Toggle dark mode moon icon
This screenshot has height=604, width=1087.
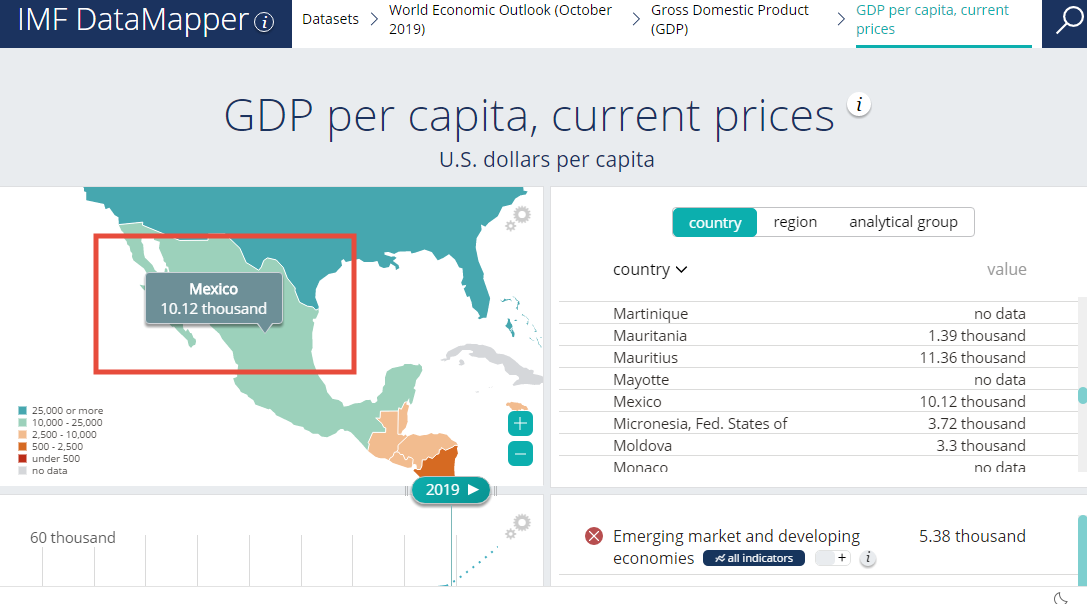pos(1061,598)
